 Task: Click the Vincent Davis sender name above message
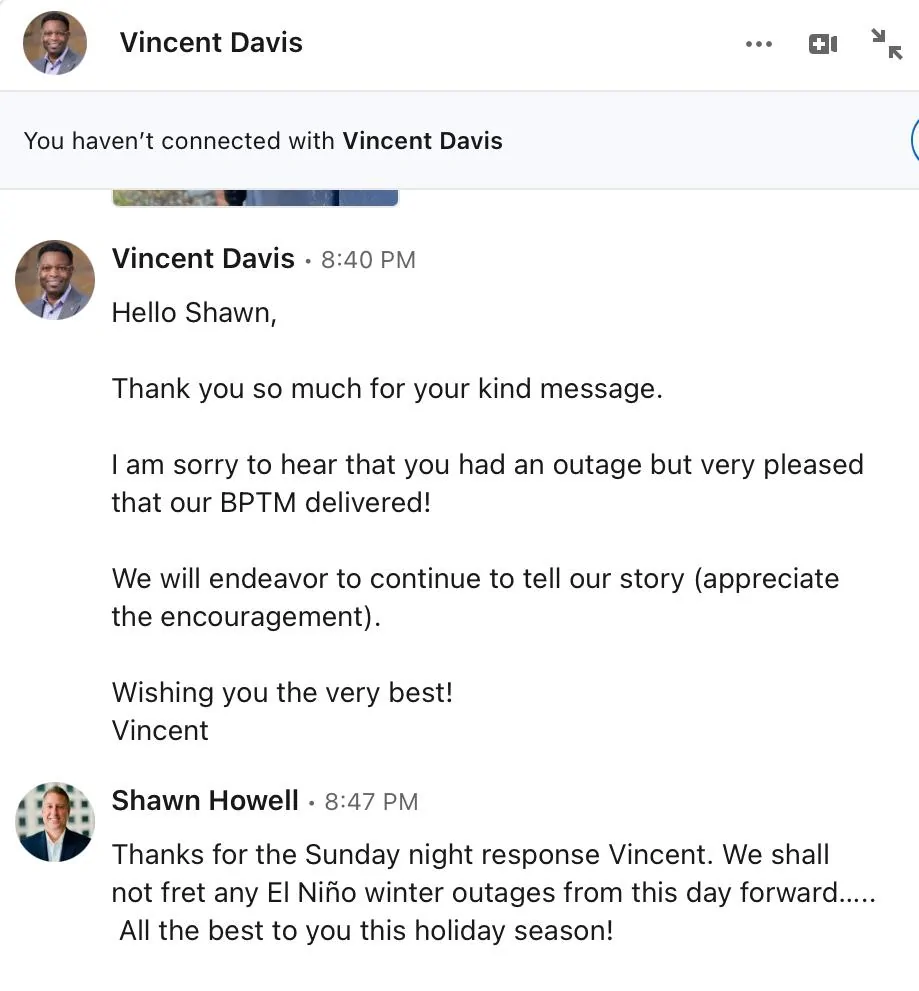203,259
